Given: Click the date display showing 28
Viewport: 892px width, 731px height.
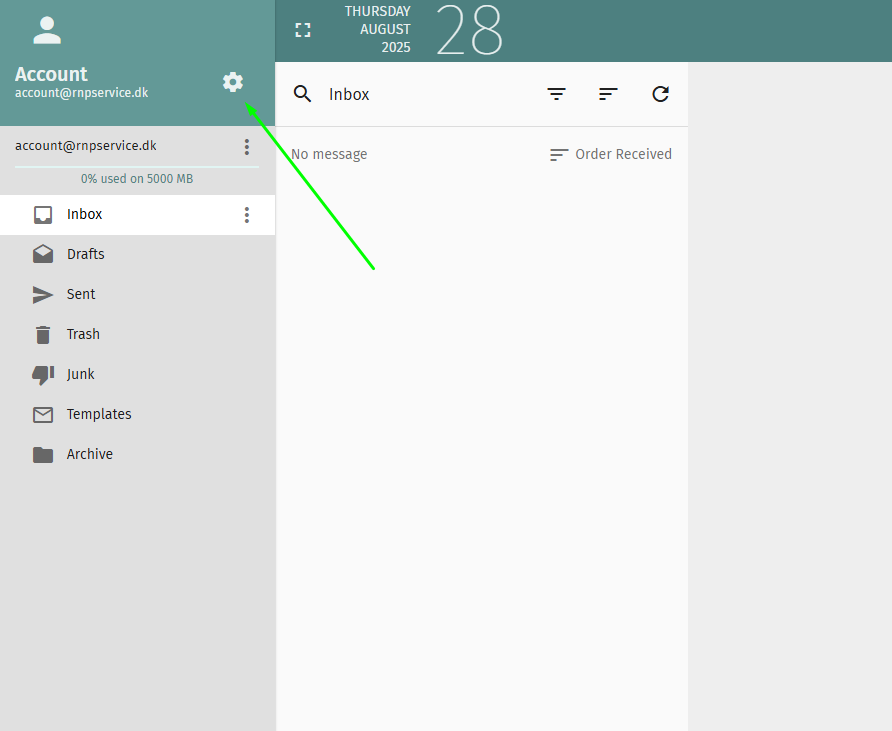Looking at the screenshot, I should tap(469, 30).
